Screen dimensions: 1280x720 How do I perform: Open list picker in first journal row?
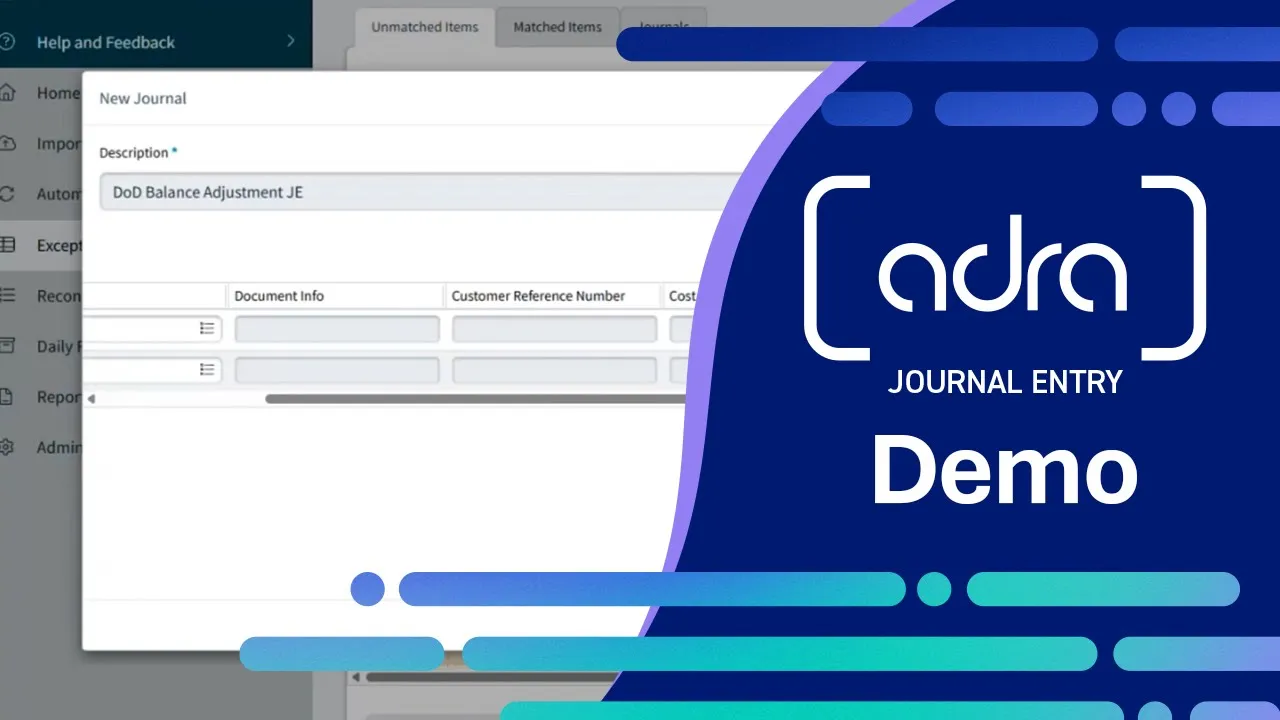click(207, 328)
